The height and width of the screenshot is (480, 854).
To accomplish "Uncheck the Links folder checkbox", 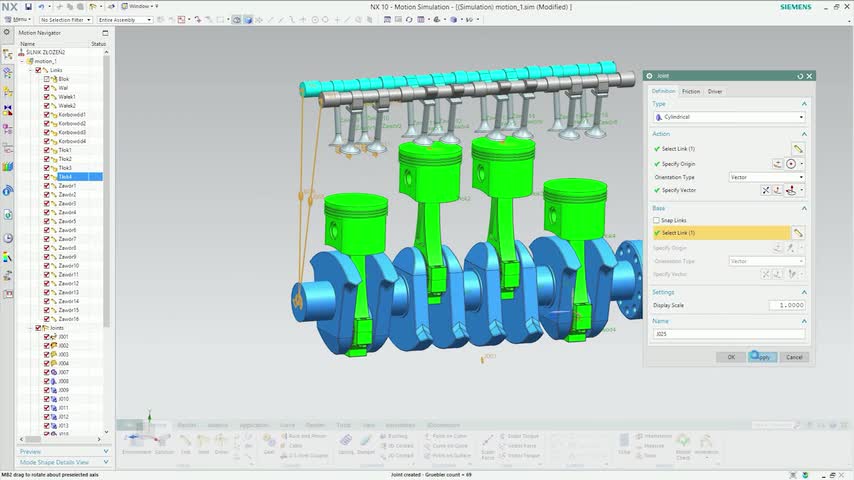I will [x=38, y=70].
